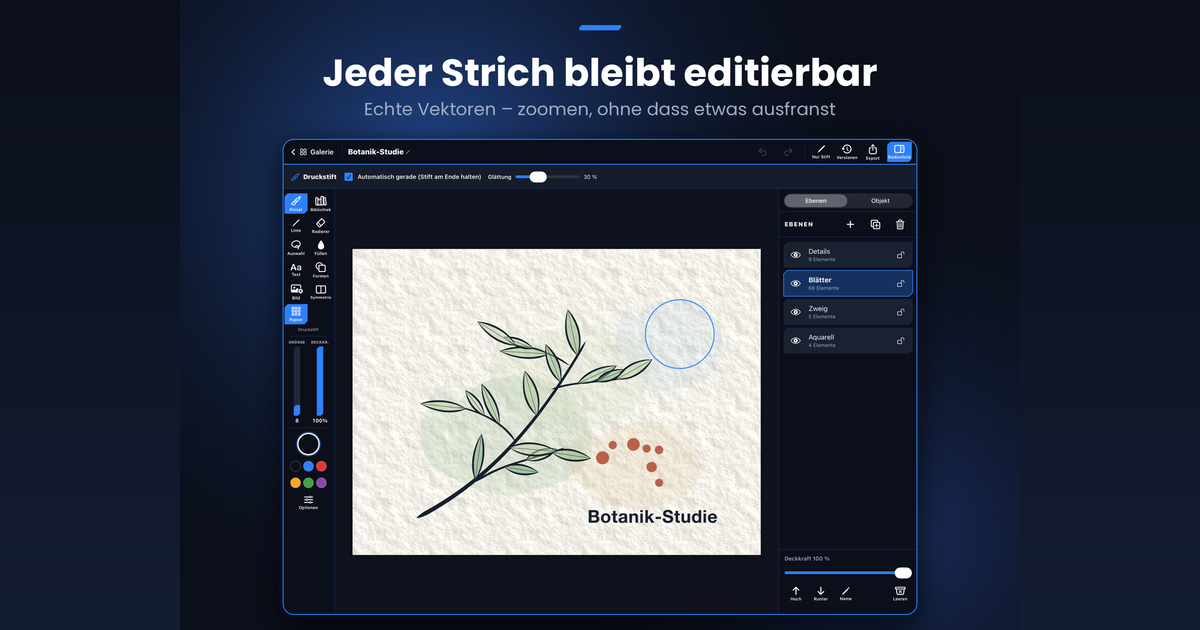Delete the layer with trash icon
Screen dimensions: 1200x630
[900, 225]
